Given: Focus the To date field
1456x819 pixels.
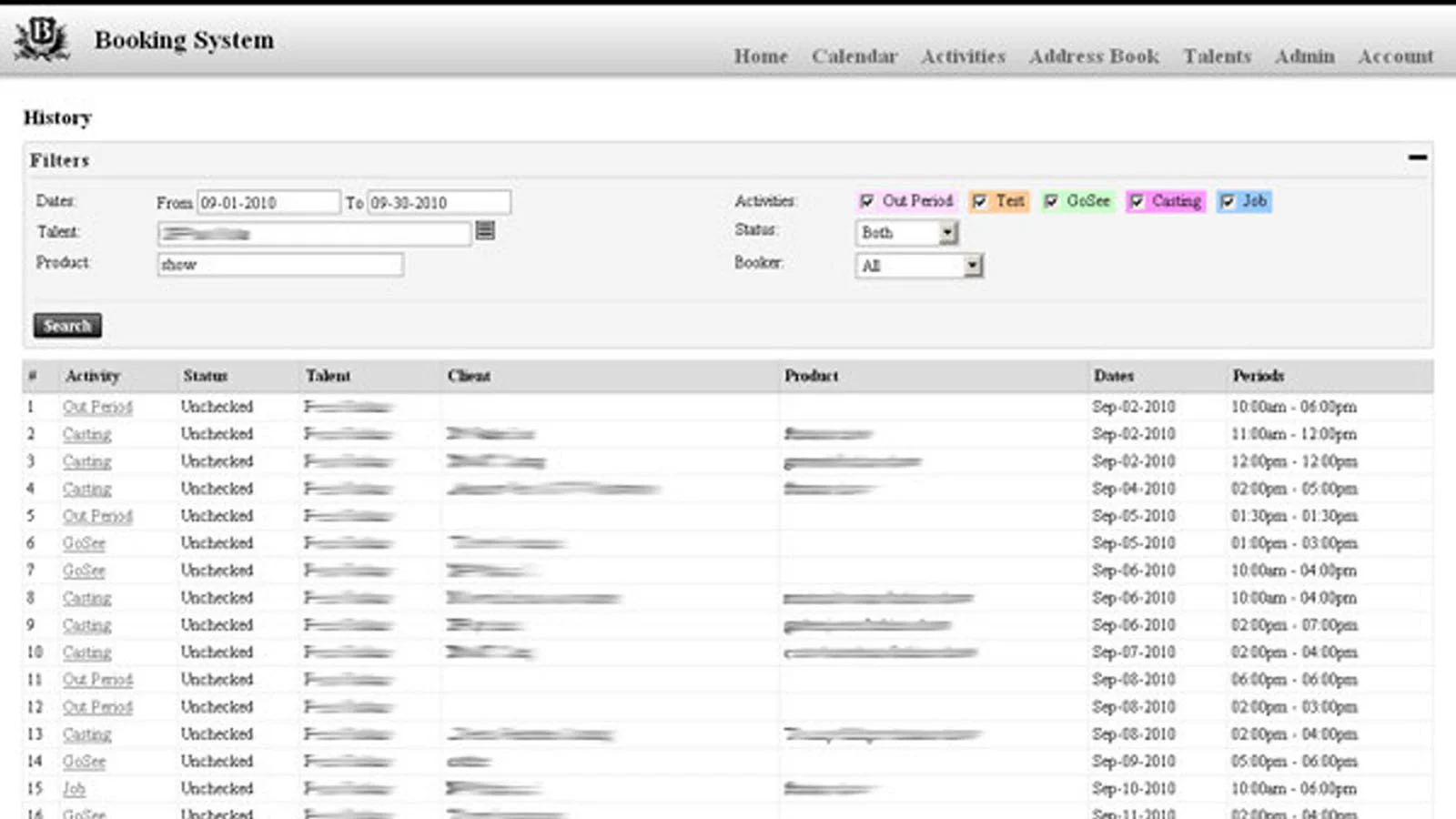Looking at the screenshot, I should click(x=439, y=202).
